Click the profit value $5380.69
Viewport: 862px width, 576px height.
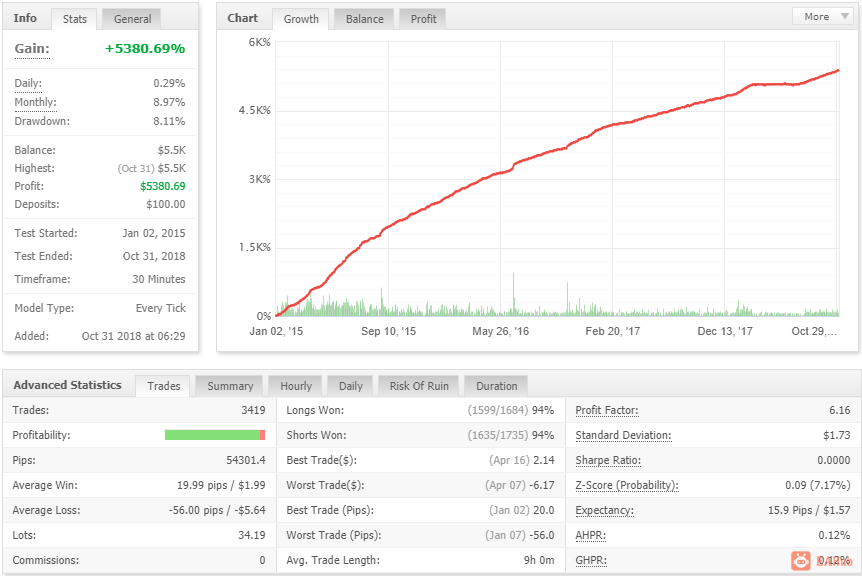click(x=163, y=186)
